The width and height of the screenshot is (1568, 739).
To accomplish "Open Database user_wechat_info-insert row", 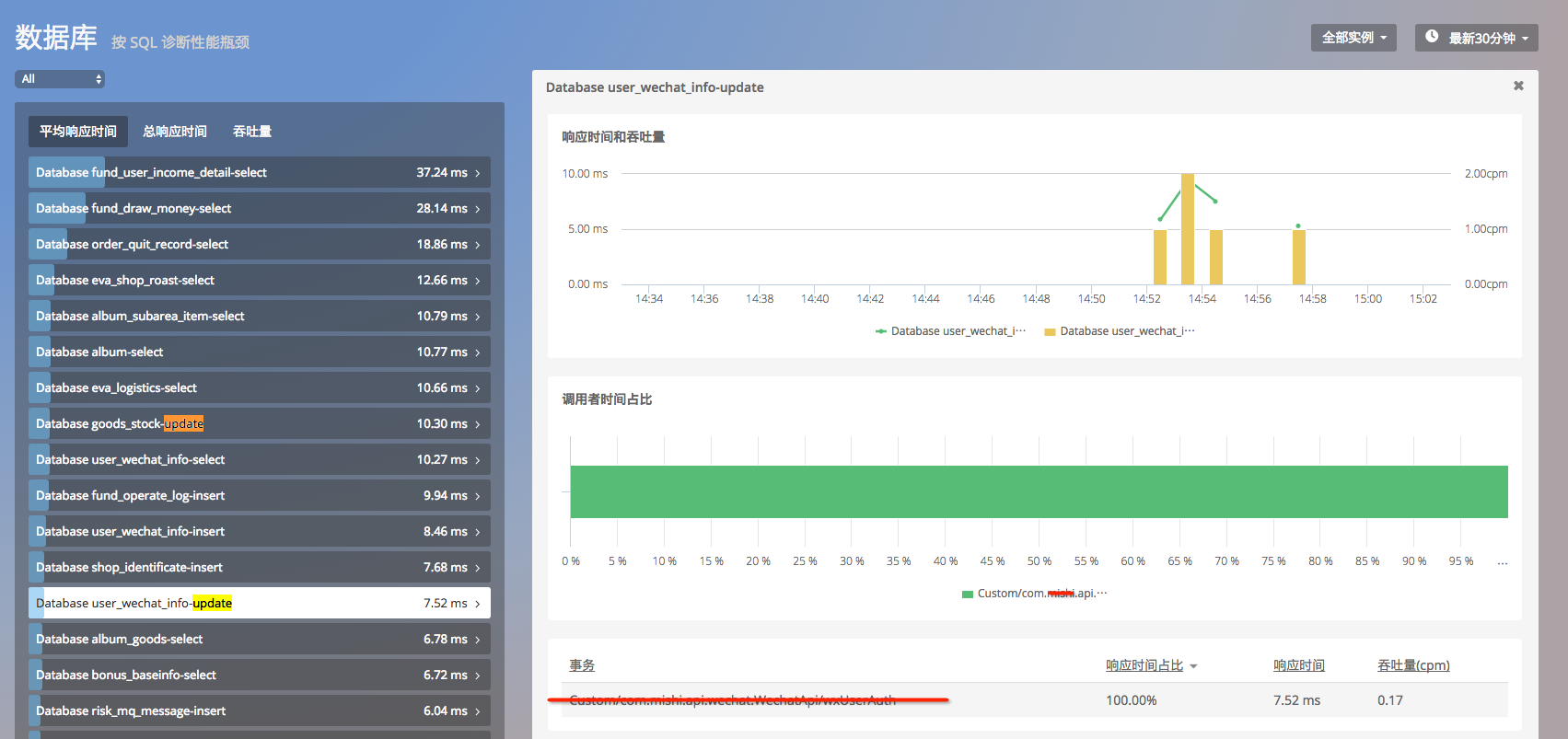I will 260,531.
